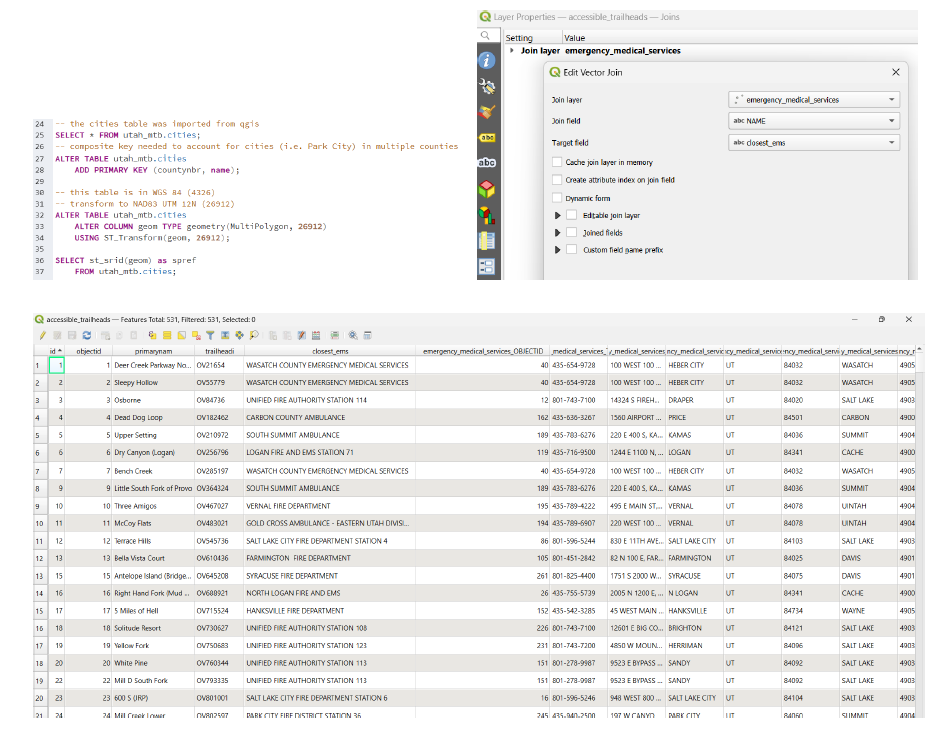Check Create attribute index on join field
The height and width of the screenshot is (737, 937).
click(x=557, y=179)
